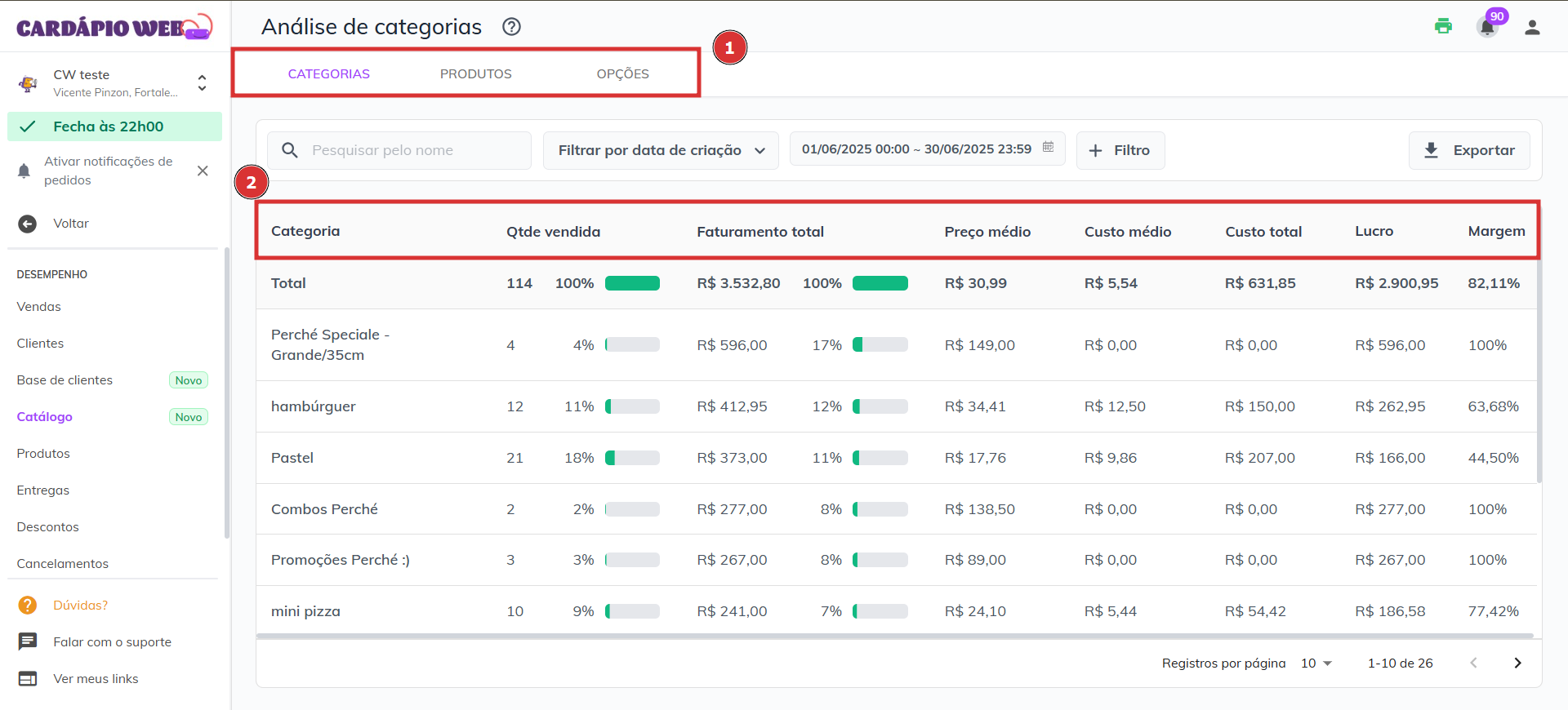Click the Cardápio Web logo
The width and height of the screenshot is (1568, 710).
pyautogui.click(x=114, y=27)
